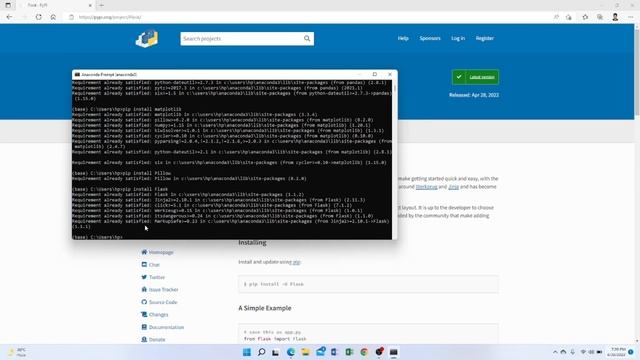Click the green Latest version button
Viewport: 640px width, 360px height.
[x=476, y=77]
